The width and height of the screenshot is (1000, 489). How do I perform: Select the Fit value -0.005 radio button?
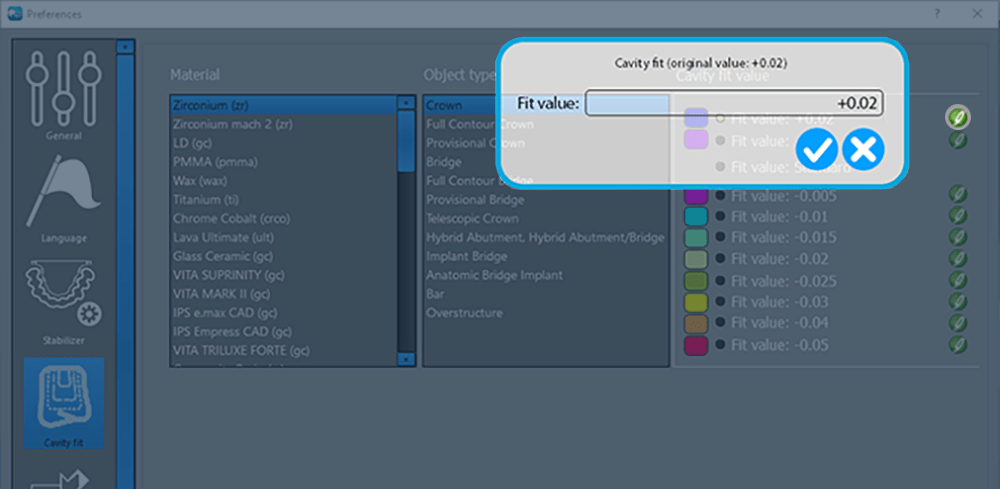[720, 195]
